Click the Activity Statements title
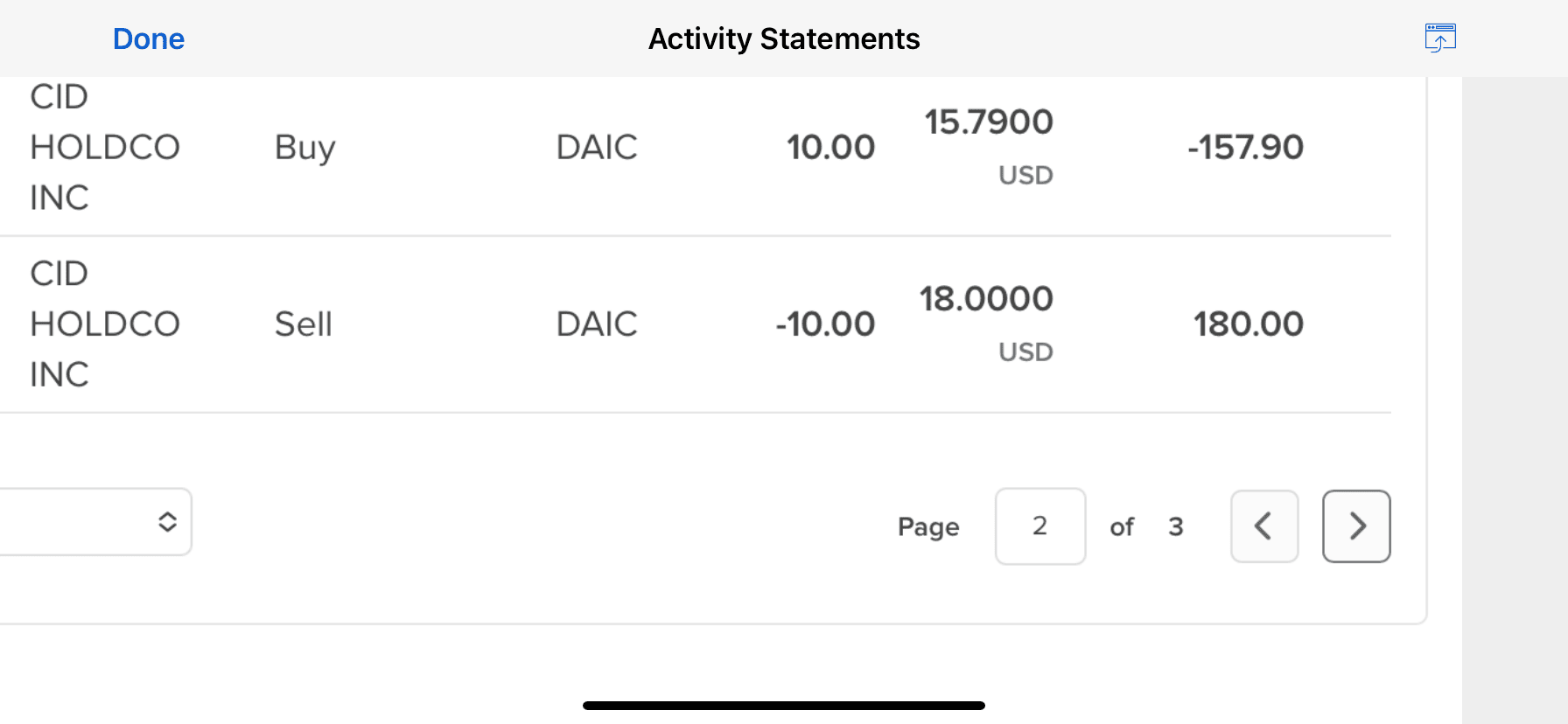The image size is (1568, 724). click(784, 38)
